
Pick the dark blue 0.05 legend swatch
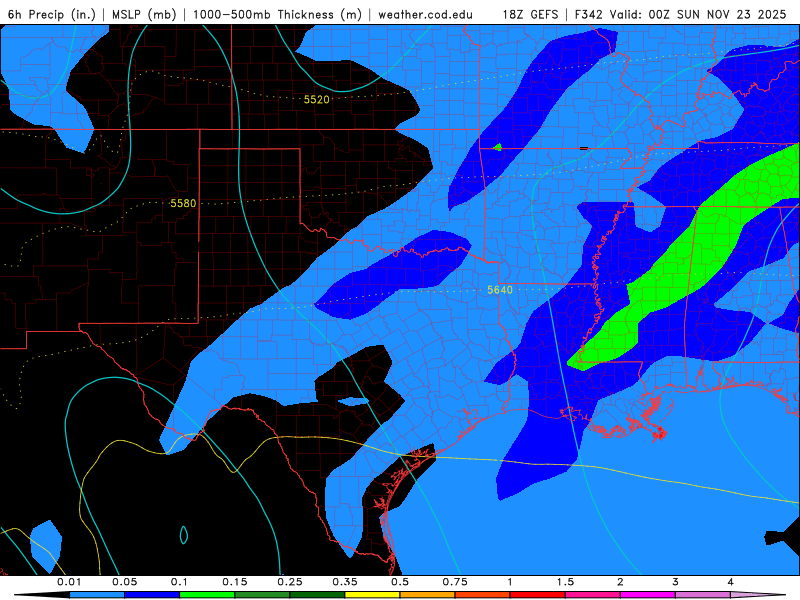pos(152,595)
